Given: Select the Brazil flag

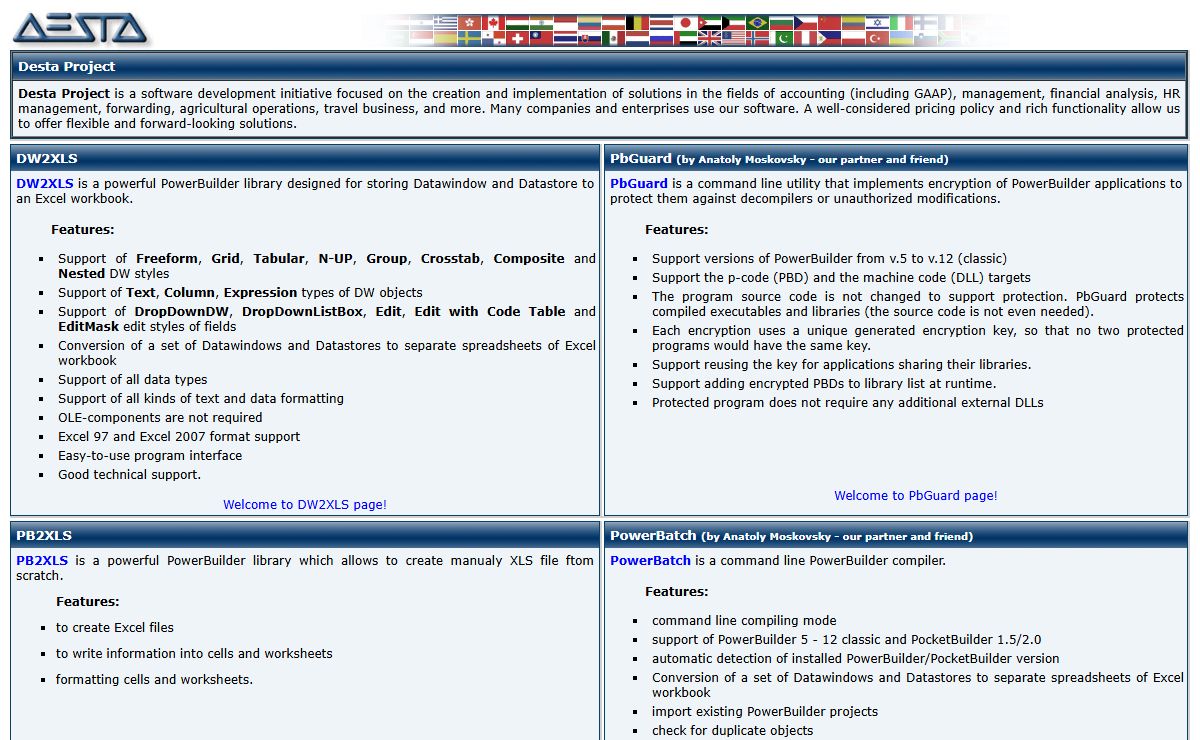Looking at the screenshot, I should (757, 22).
